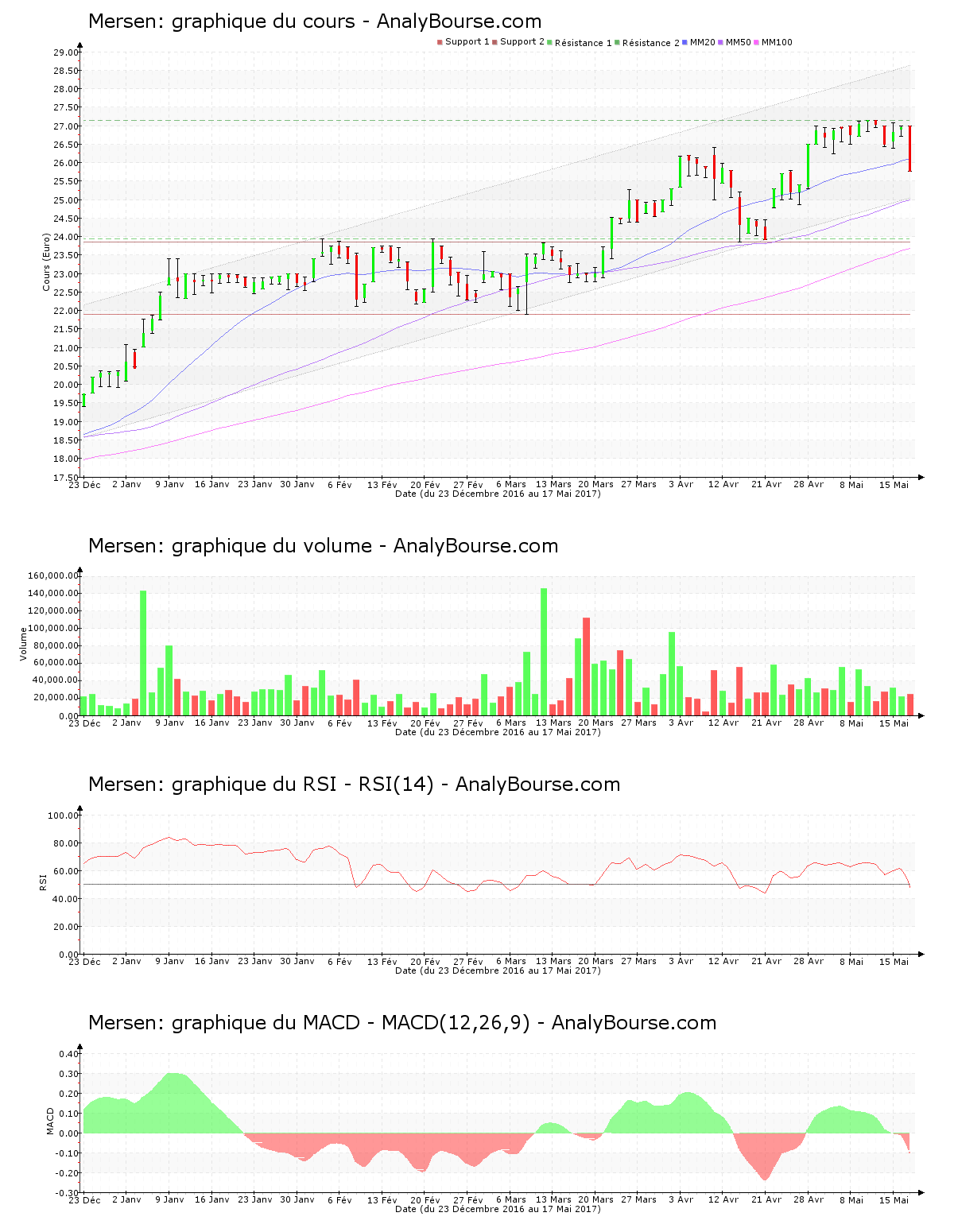Click the 'Mersen: graphique du cours' title
The image size is (954, 1232).
(x=315, y=21)
